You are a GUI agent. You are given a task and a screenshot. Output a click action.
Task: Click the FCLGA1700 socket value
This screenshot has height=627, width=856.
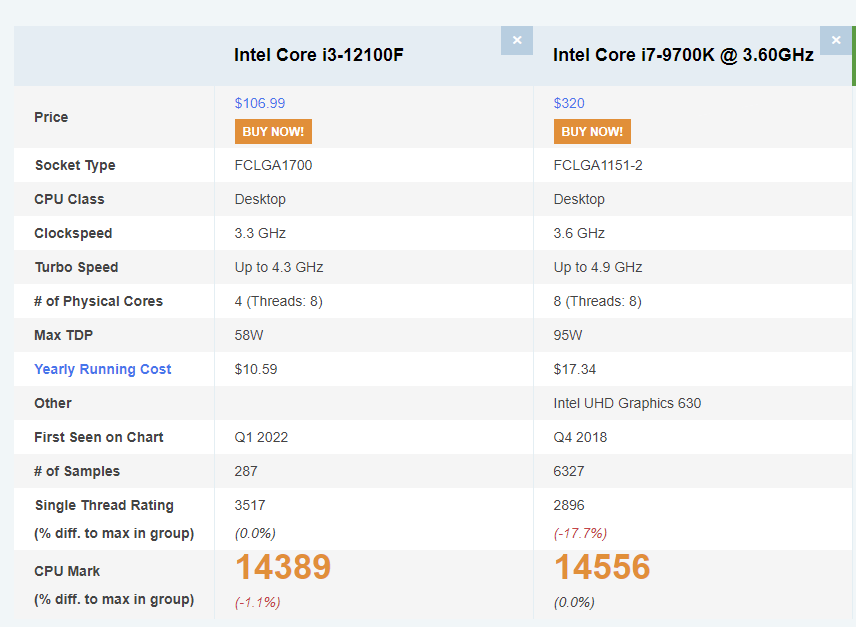tap(273, 165)
